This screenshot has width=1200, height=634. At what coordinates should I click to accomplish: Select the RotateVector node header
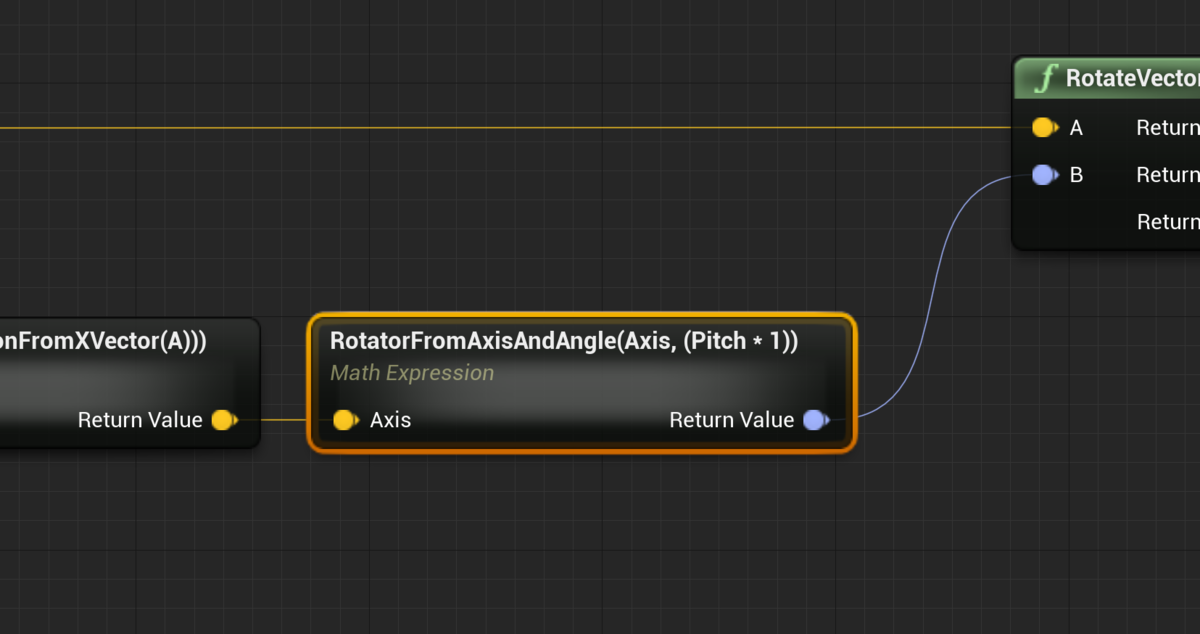tap(1107, 78)
